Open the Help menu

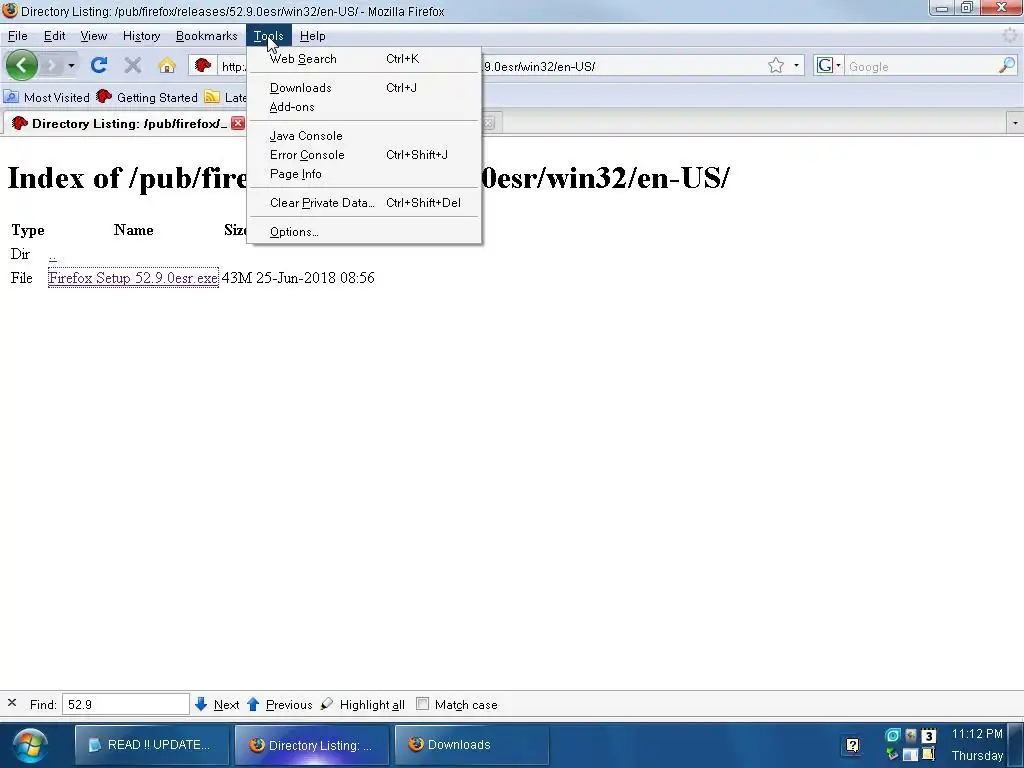pos(312,36)
